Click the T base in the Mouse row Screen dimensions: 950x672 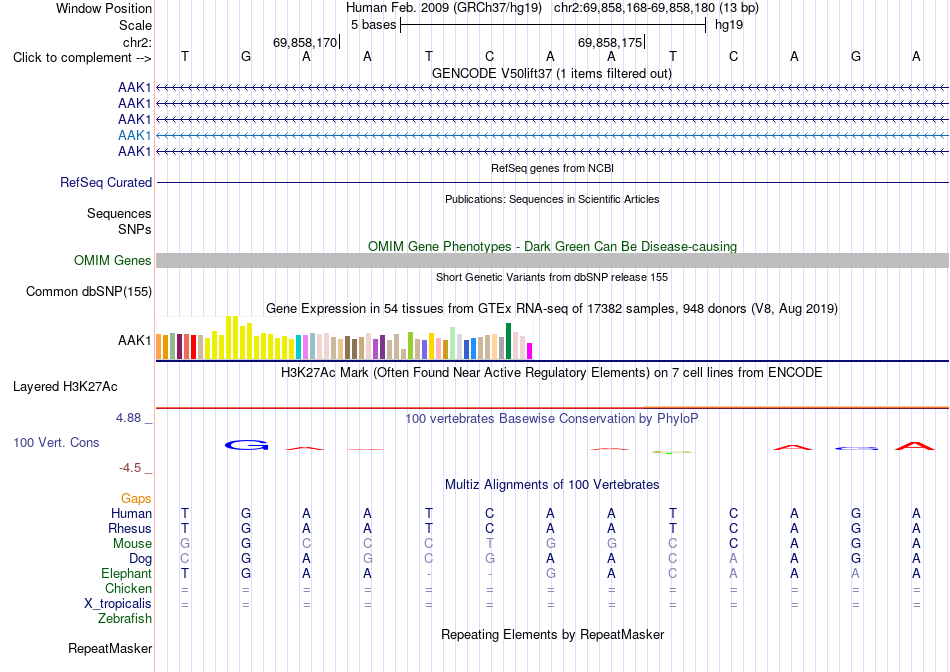tap(490, 544)
